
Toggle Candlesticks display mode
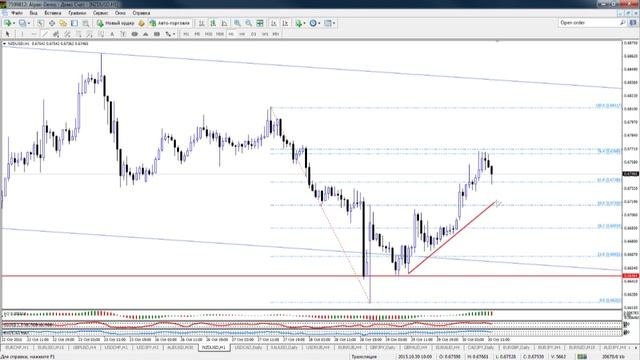[x=213, y=23]
